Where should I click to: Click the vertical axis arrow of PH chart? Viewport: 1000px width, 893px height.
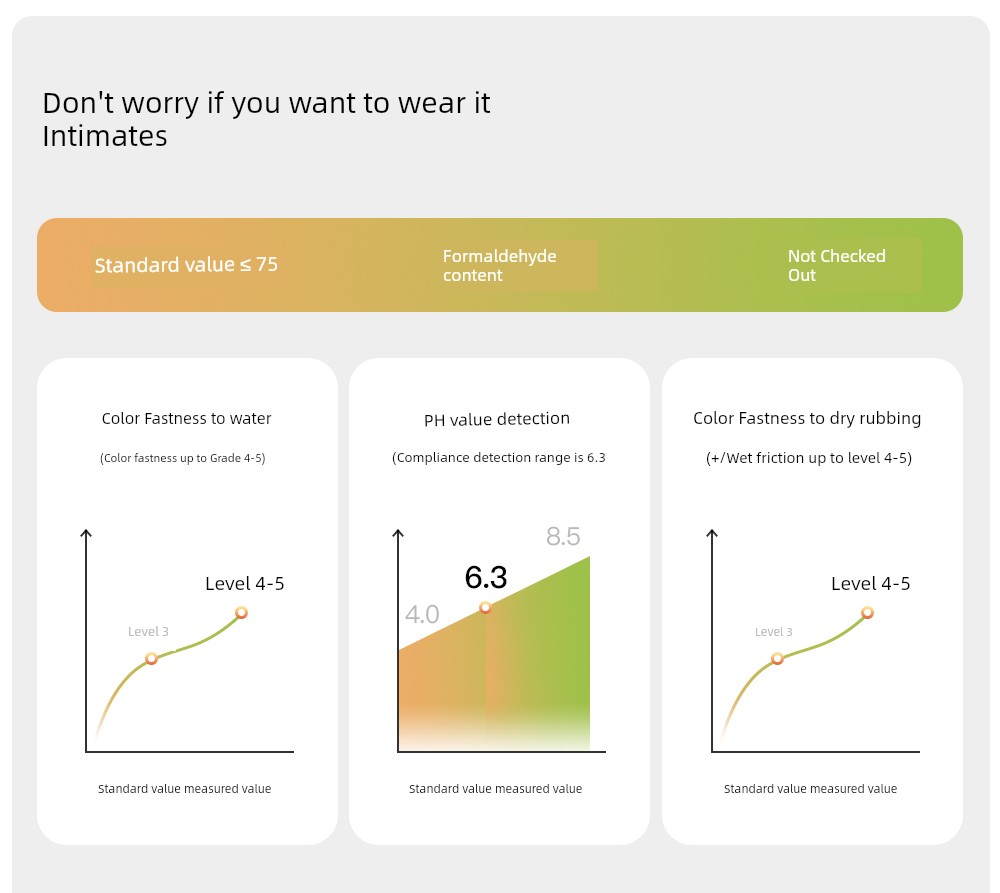point(398,533)
